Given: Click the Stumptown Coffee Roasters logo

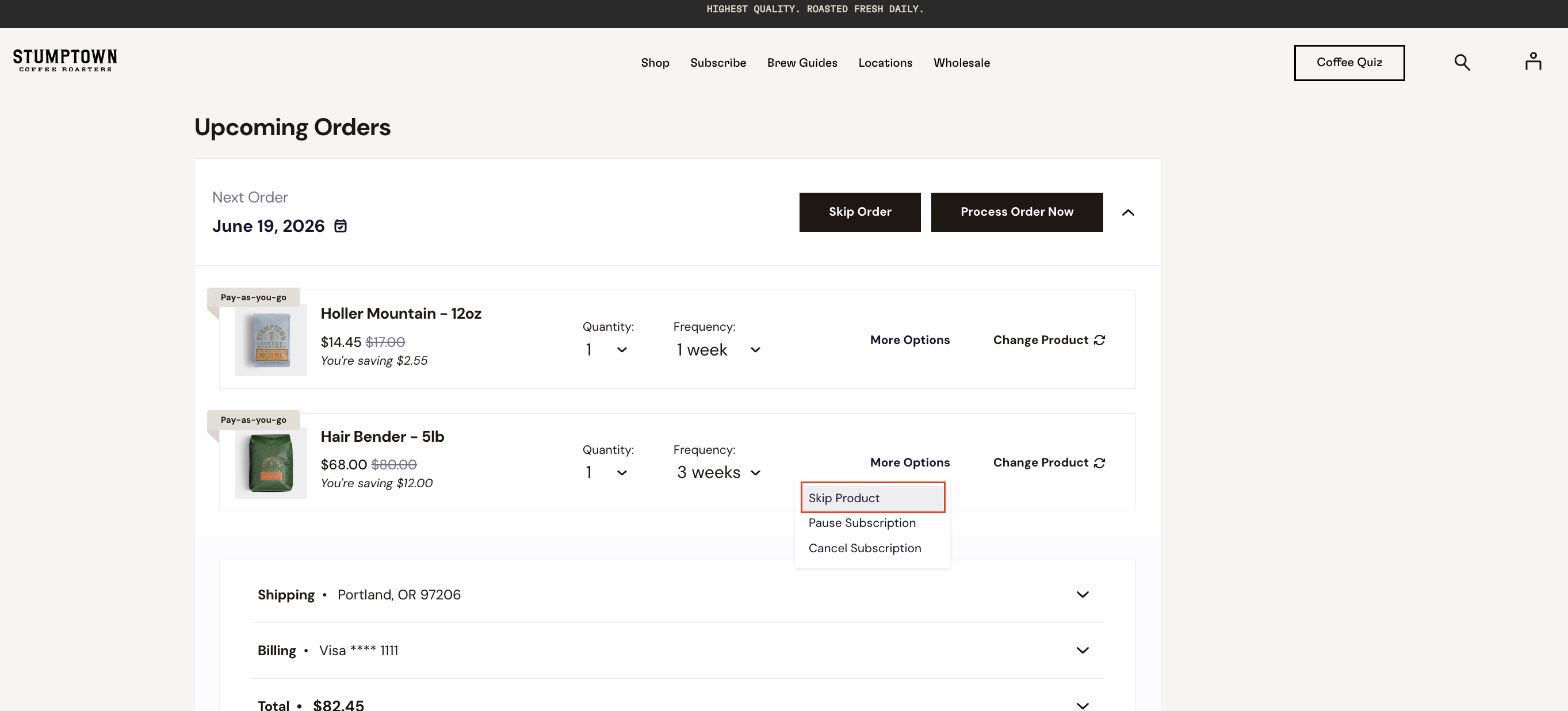Looking at the screenshot, I should click(65, 61).
